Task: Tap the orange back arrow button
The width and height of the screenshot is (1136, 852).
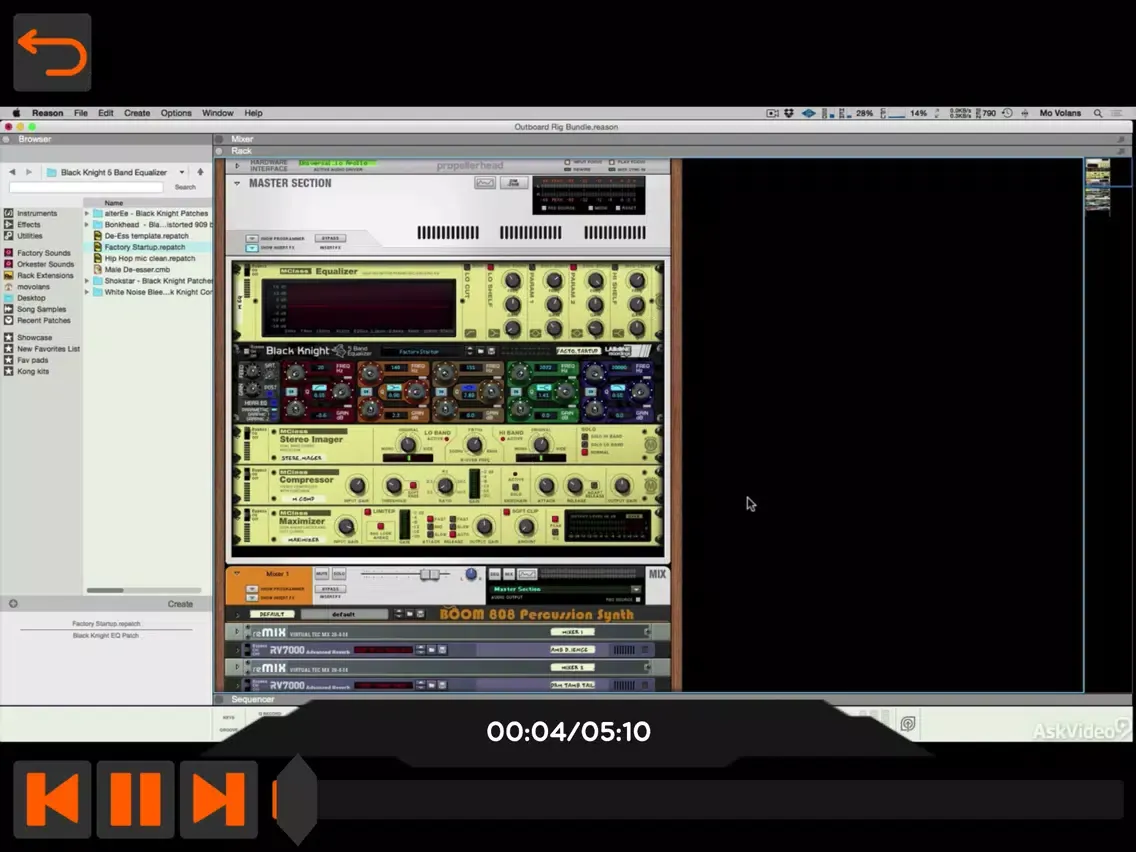Action: coord(52,52)
